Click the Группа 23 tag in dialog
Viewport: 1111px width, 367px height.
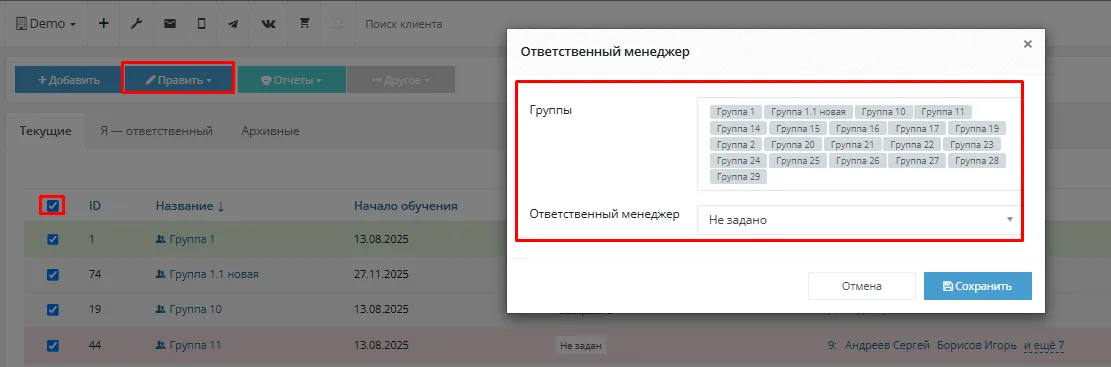972,145
